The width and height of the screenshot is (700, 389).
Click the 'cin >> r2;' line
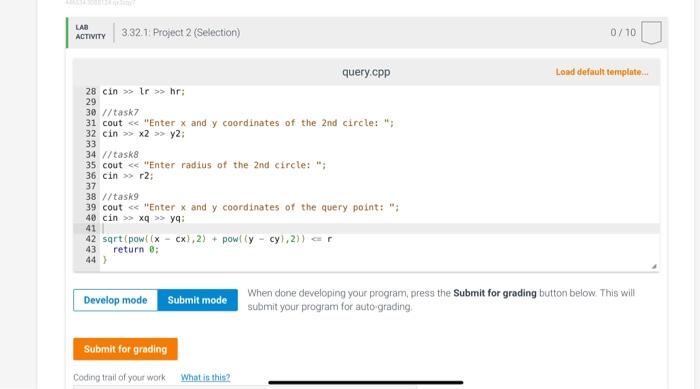[128, 176]
